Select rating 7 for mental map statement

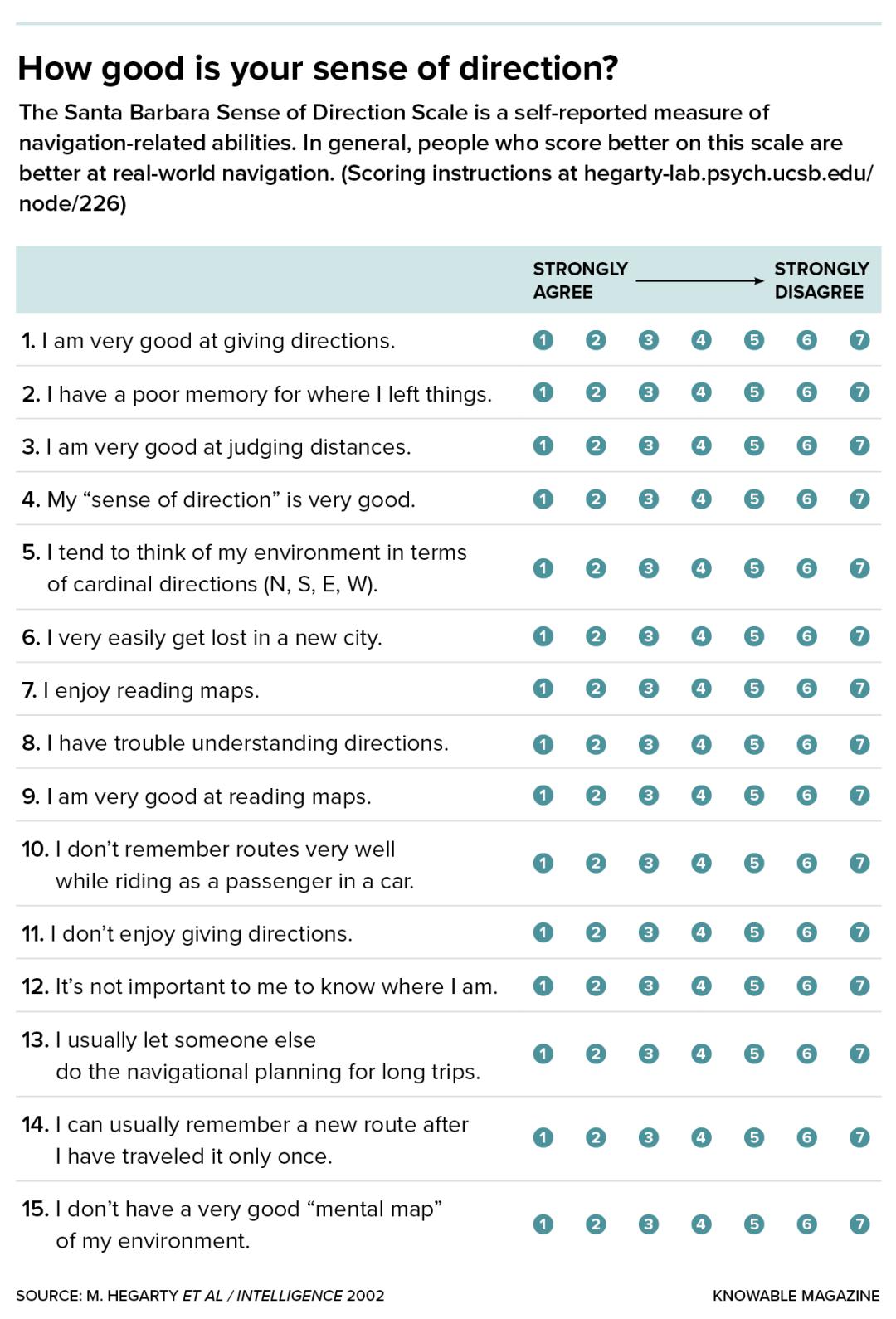(859, 1224)
